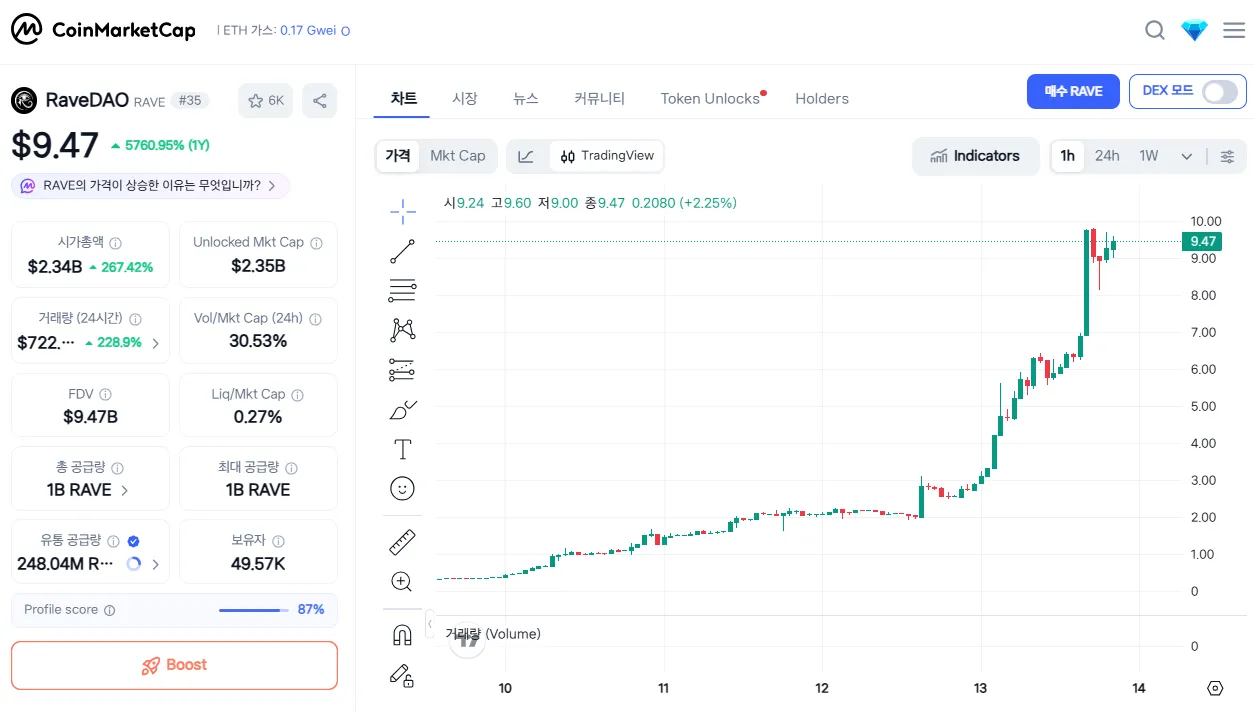Expand the total supply 1B RAVE details
The image size is (1254, 712).
(x=90, y=490)
